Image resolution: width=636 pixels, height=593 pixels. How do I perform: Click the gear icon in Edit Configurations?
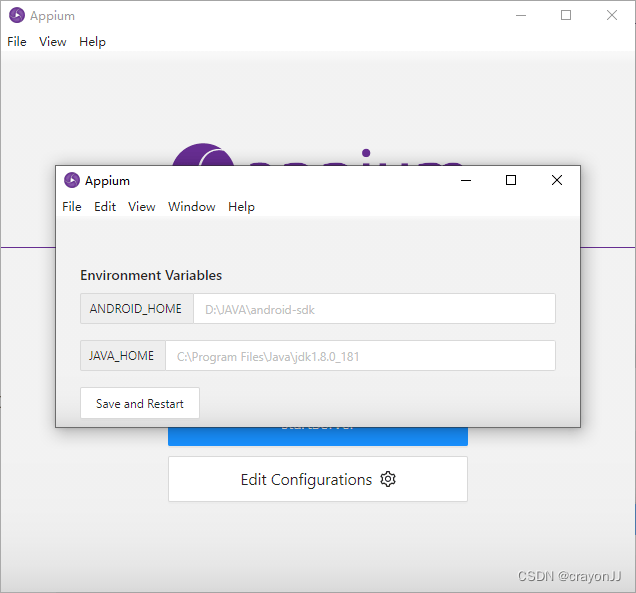pyautogui.click(x=388, y=479)
